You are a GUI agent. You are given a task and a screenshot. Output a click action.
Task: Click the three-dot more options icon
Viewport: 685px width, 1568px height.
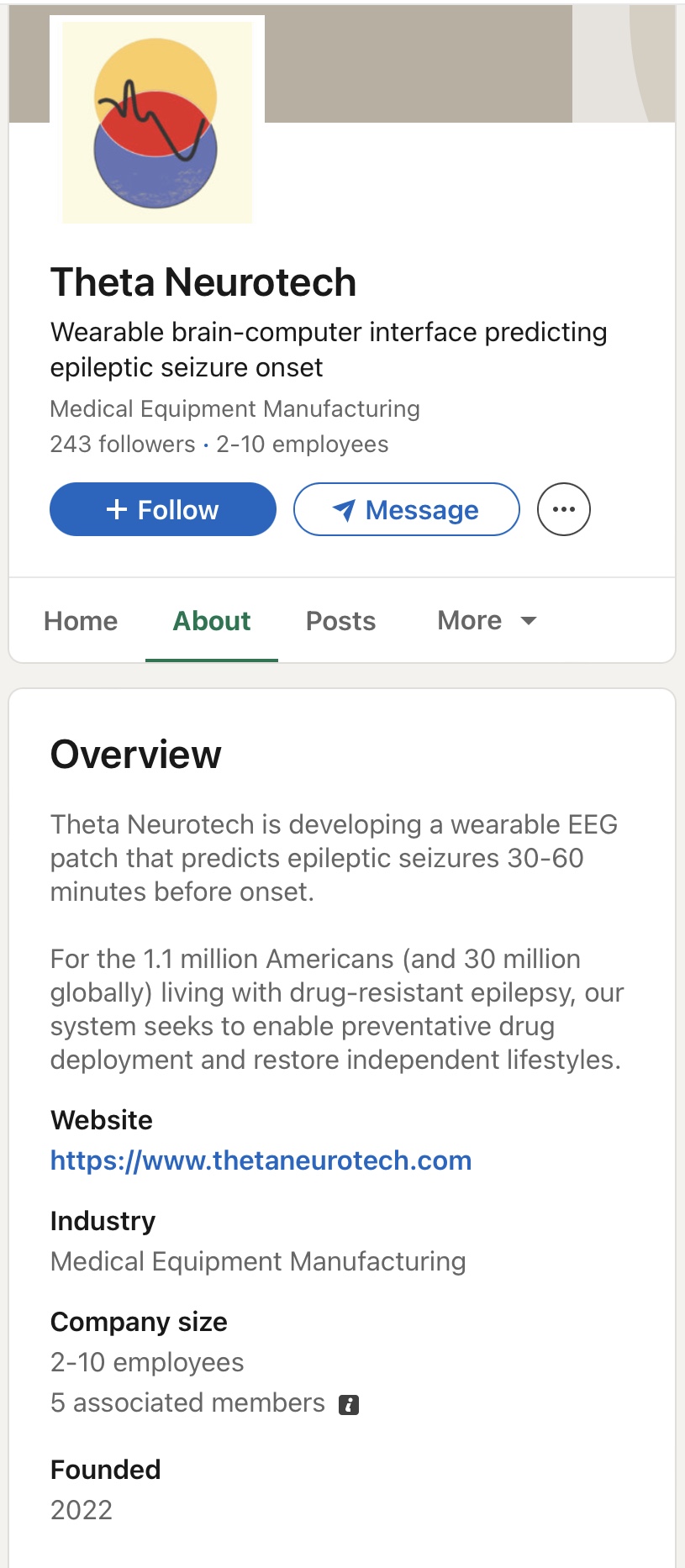tap(564, 509)
